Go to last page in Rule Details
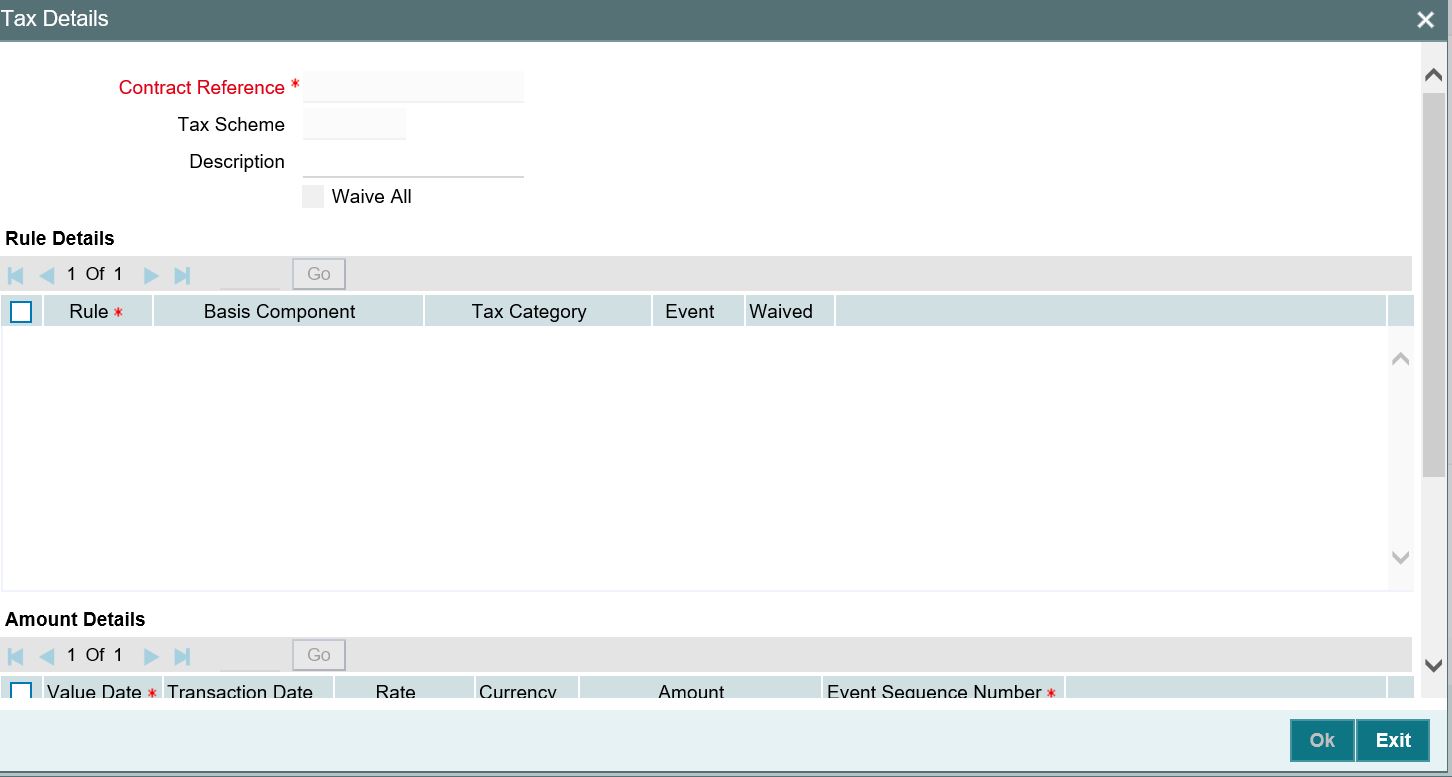This screenshot has width=1452, height=777. click(182, 275)
